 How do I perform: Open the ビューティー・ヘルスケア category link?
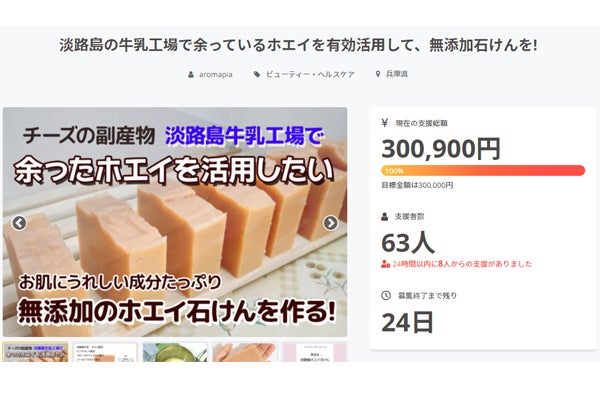[310, 74]
